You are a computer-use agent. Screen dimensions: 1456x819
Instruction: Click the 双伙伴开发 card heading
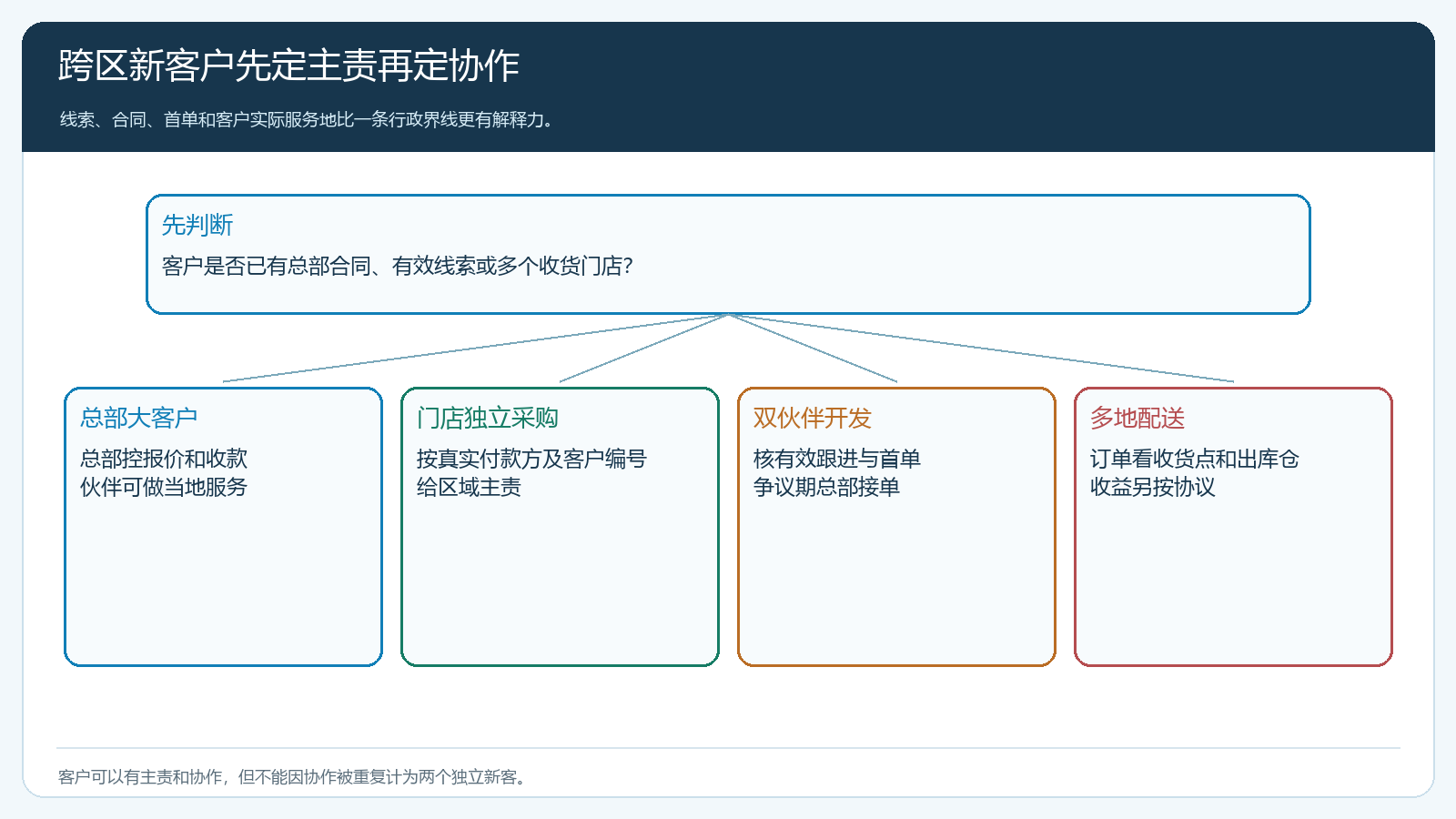[813, 418]
